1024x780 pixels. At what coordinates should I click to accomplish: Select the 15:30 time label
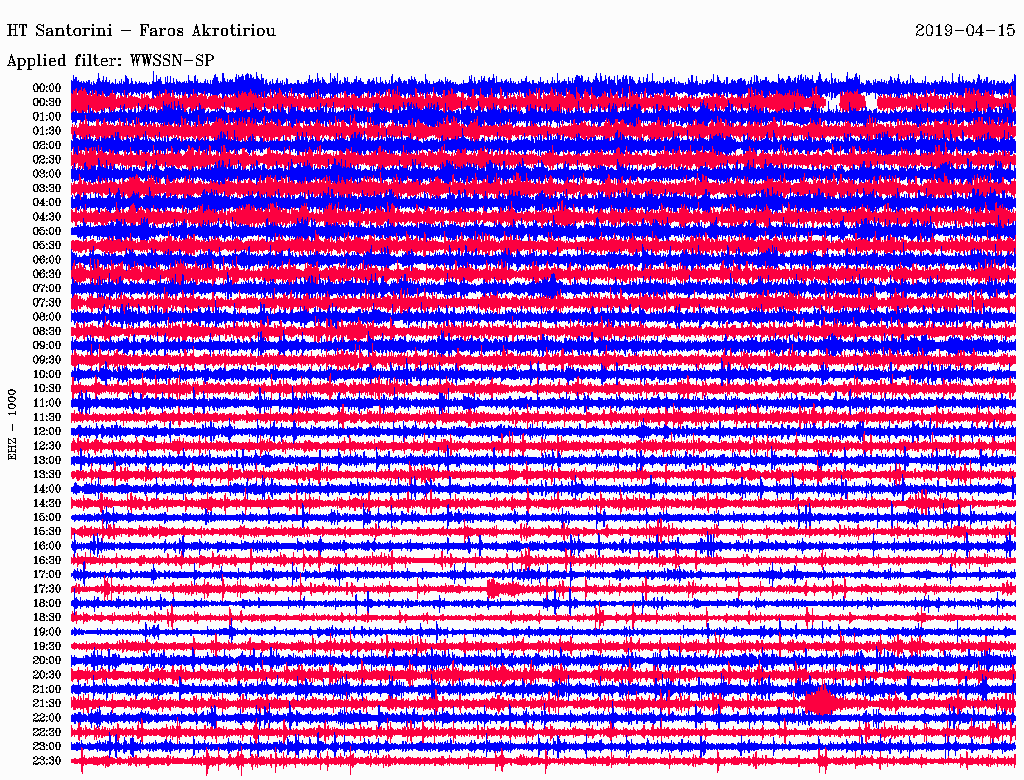pyautogui.click(x=47, y=531)
